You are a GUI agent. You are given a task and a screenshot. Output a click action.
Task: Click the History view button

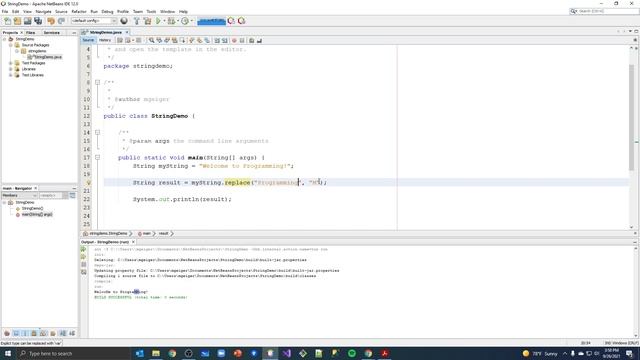[104, 40]
